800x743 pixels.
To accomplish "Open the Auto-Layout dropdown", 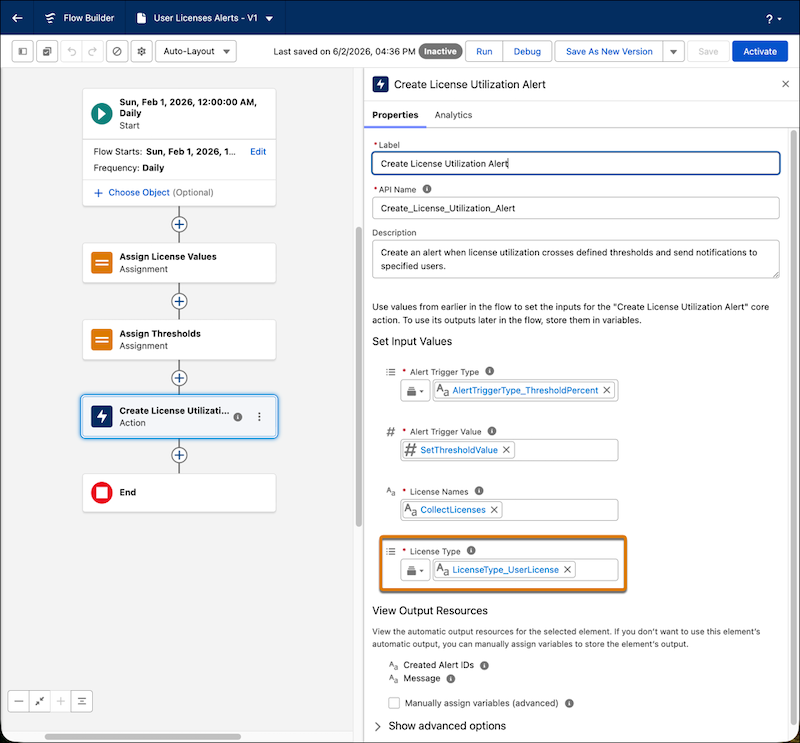I will [196, 52].
